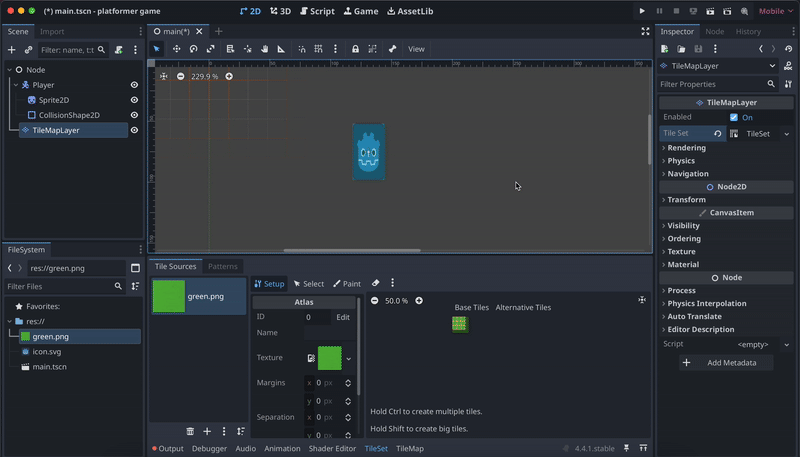Click the lock selected node icon

[355, 49]
